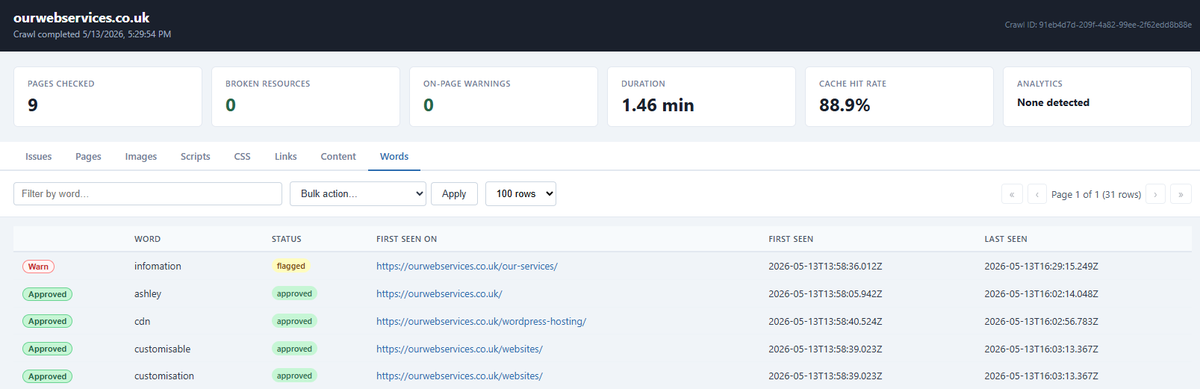The height and width of the screenshot is (389, 1200).
Task: Click ashley first seen 13:58:05.942Z timestamp
Action: [x=825, y=294]
